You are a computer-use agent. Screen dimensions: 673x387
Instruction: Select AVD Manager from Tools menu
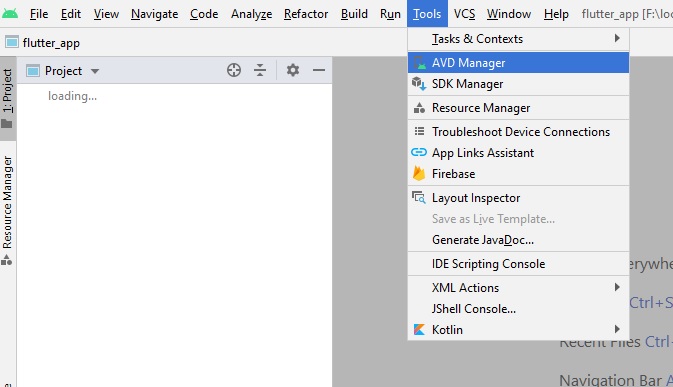click(518, 63)
